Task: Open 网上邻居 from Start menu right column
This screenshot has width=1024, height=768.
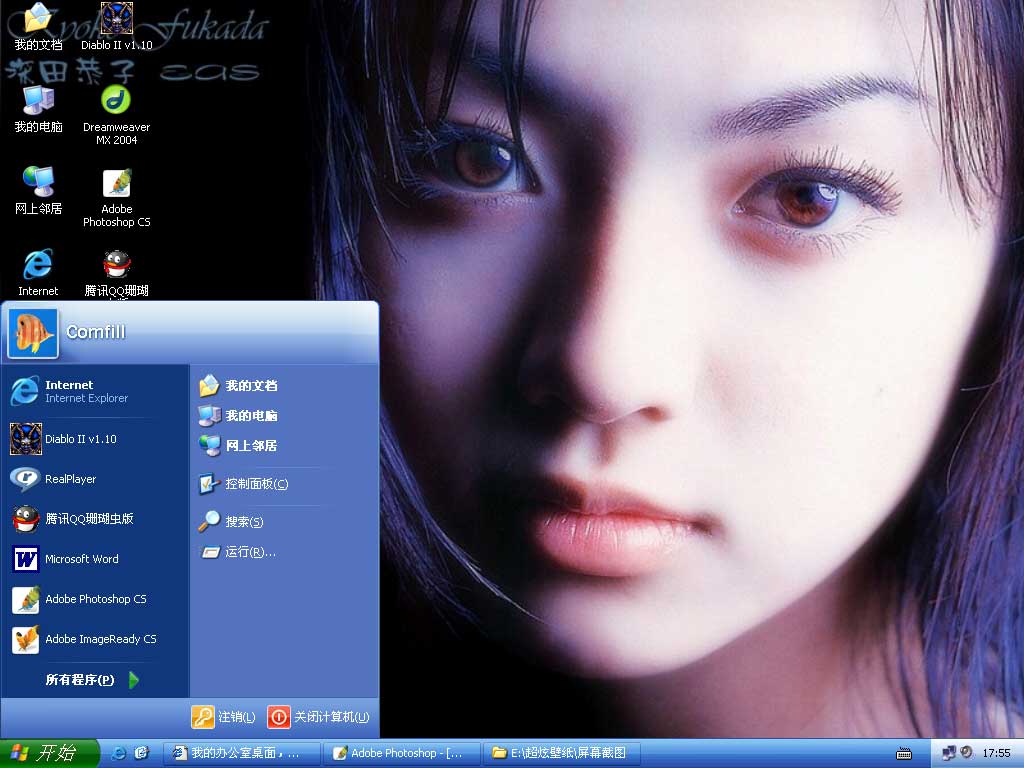Action: 250,446
